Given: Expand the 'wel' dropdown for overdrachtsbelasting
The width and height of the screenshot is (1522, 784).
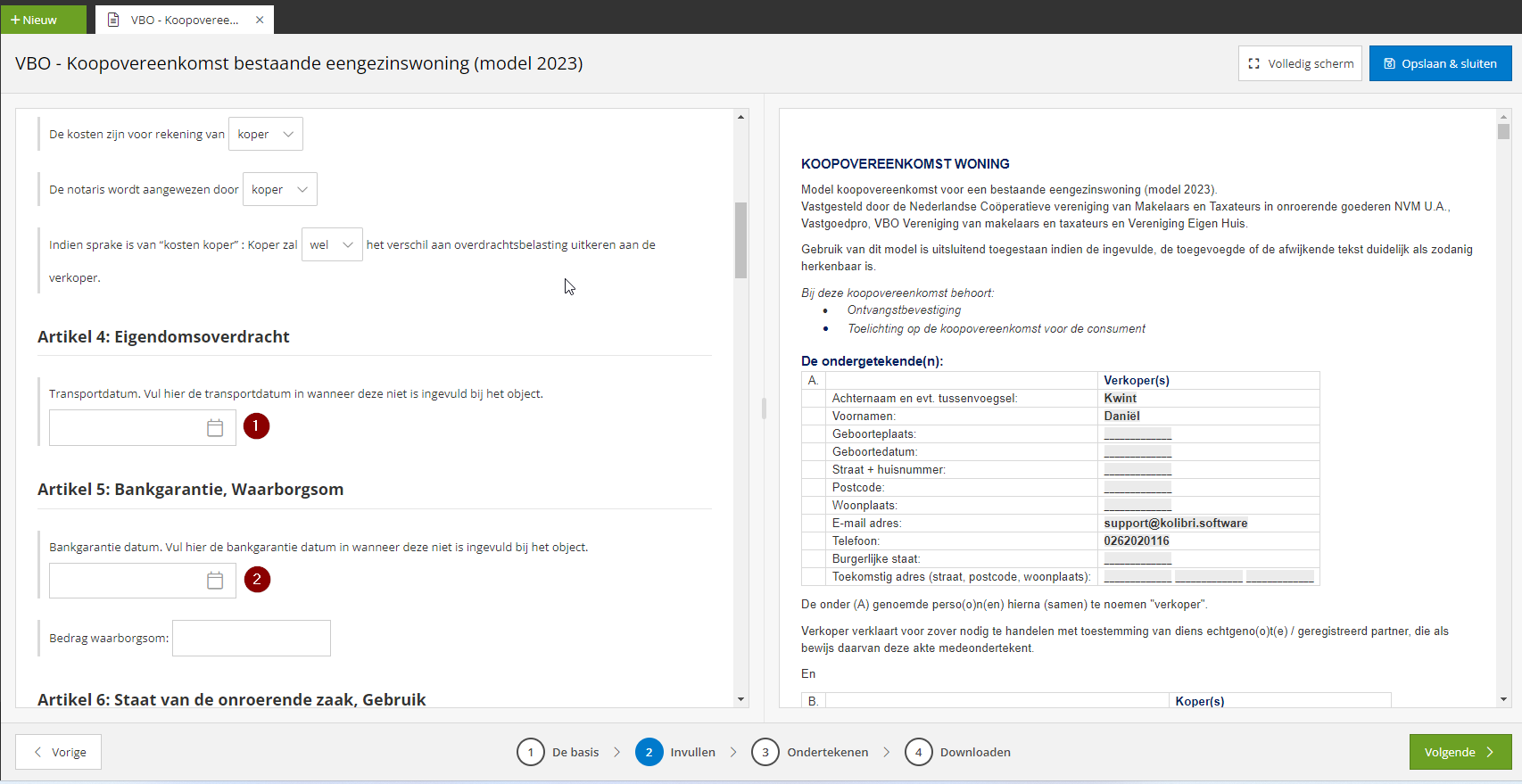Looking at the screenshot, I should click(x=332, y=244).
